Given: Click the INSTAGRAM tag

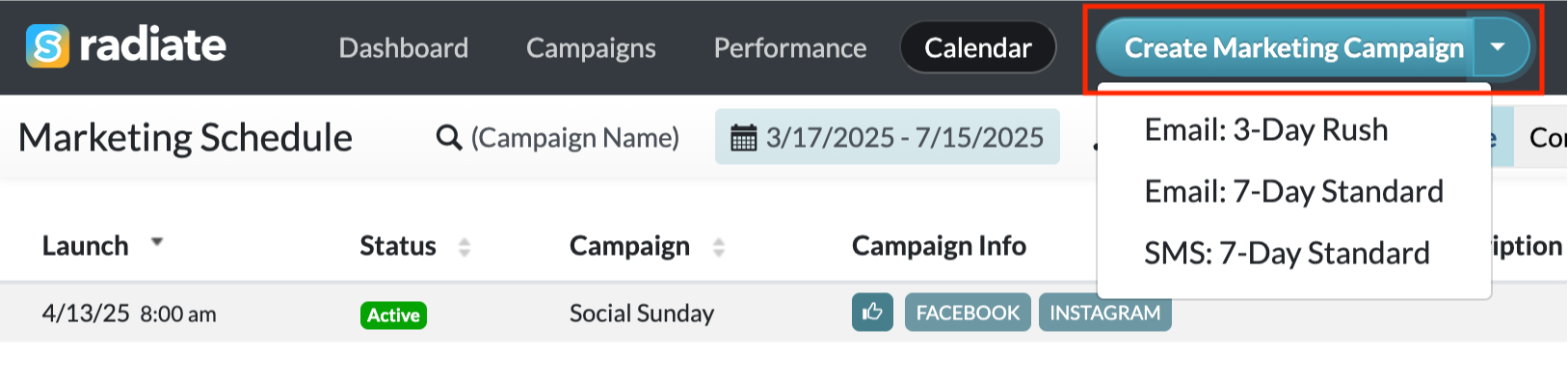Looking at the screenshot, I should (1104, 312).
